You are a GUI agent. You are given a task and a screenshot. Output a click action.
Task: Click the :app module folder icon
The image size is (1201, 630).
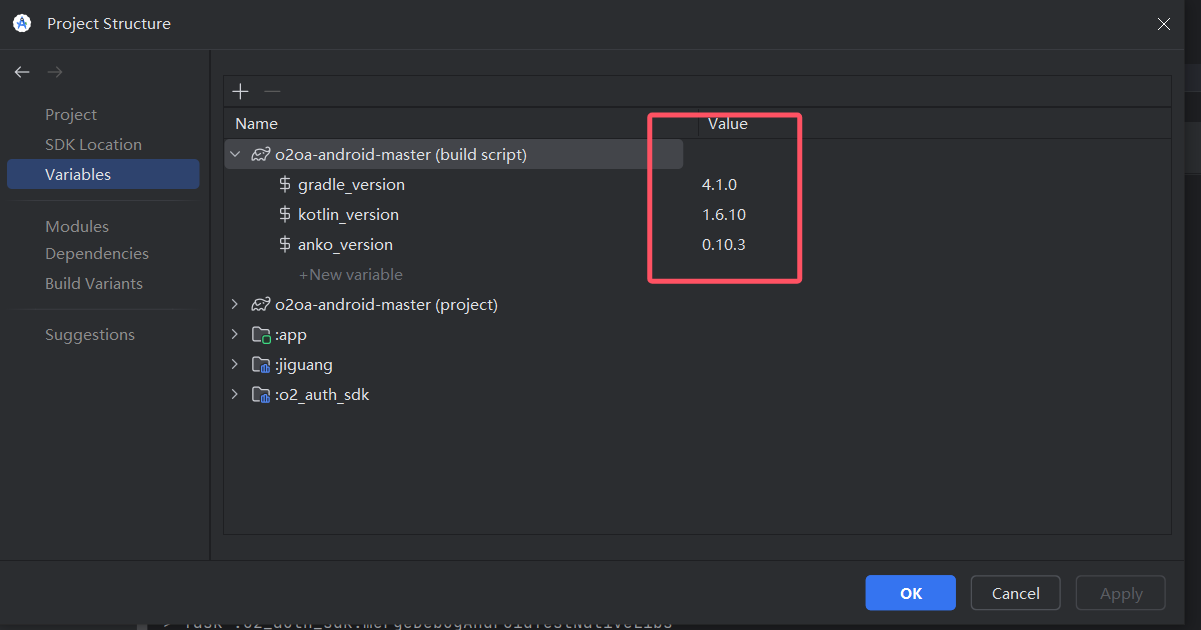[x=262, y=335]
